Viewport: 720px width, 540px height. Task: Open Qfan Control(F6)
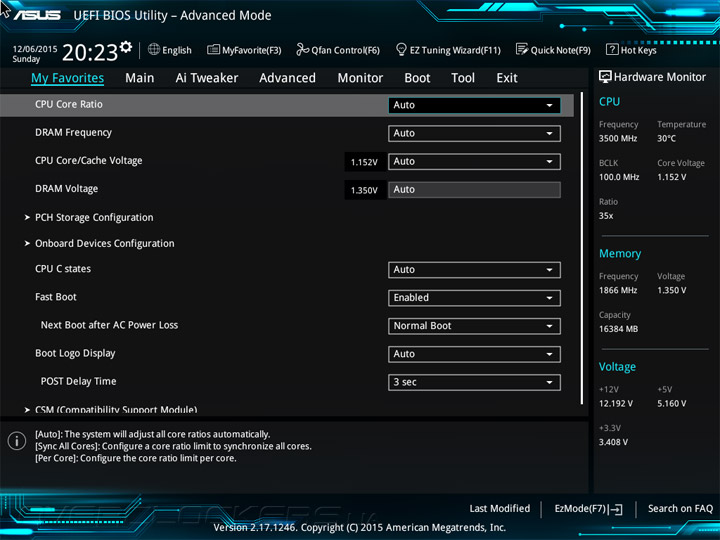point(338,50)
